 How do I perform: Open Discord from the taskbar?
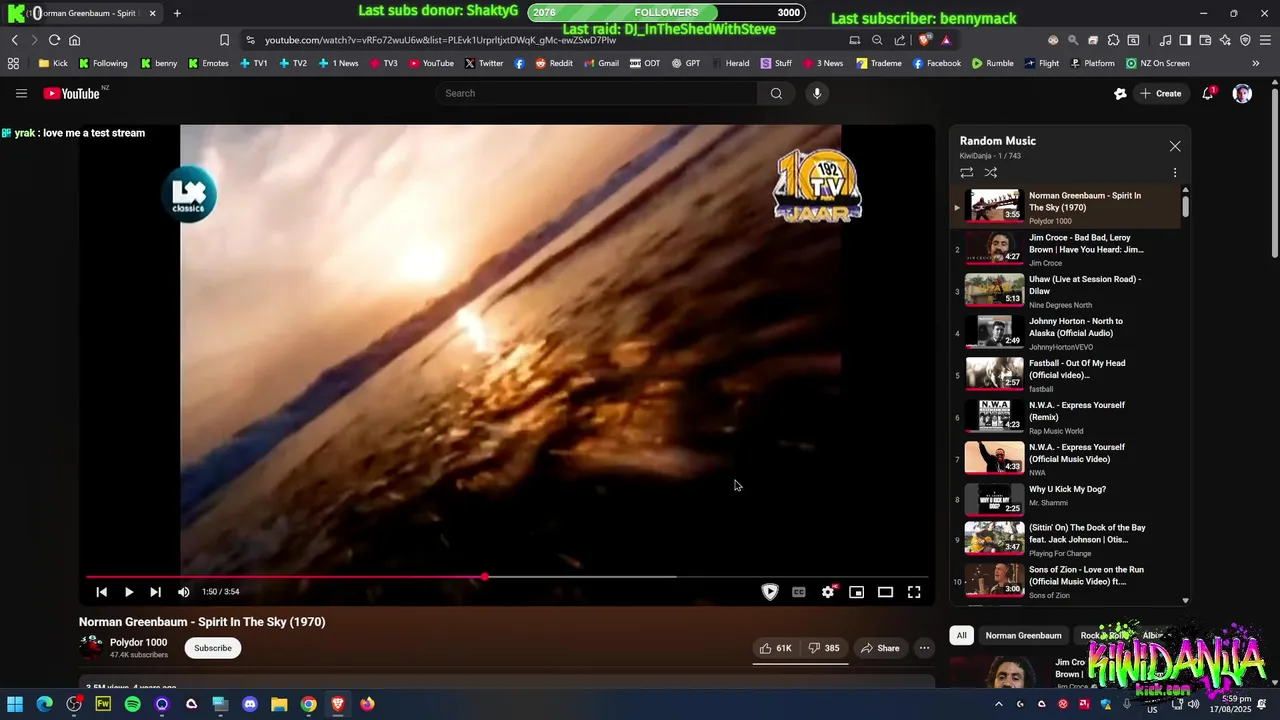(x=250, y=704)
